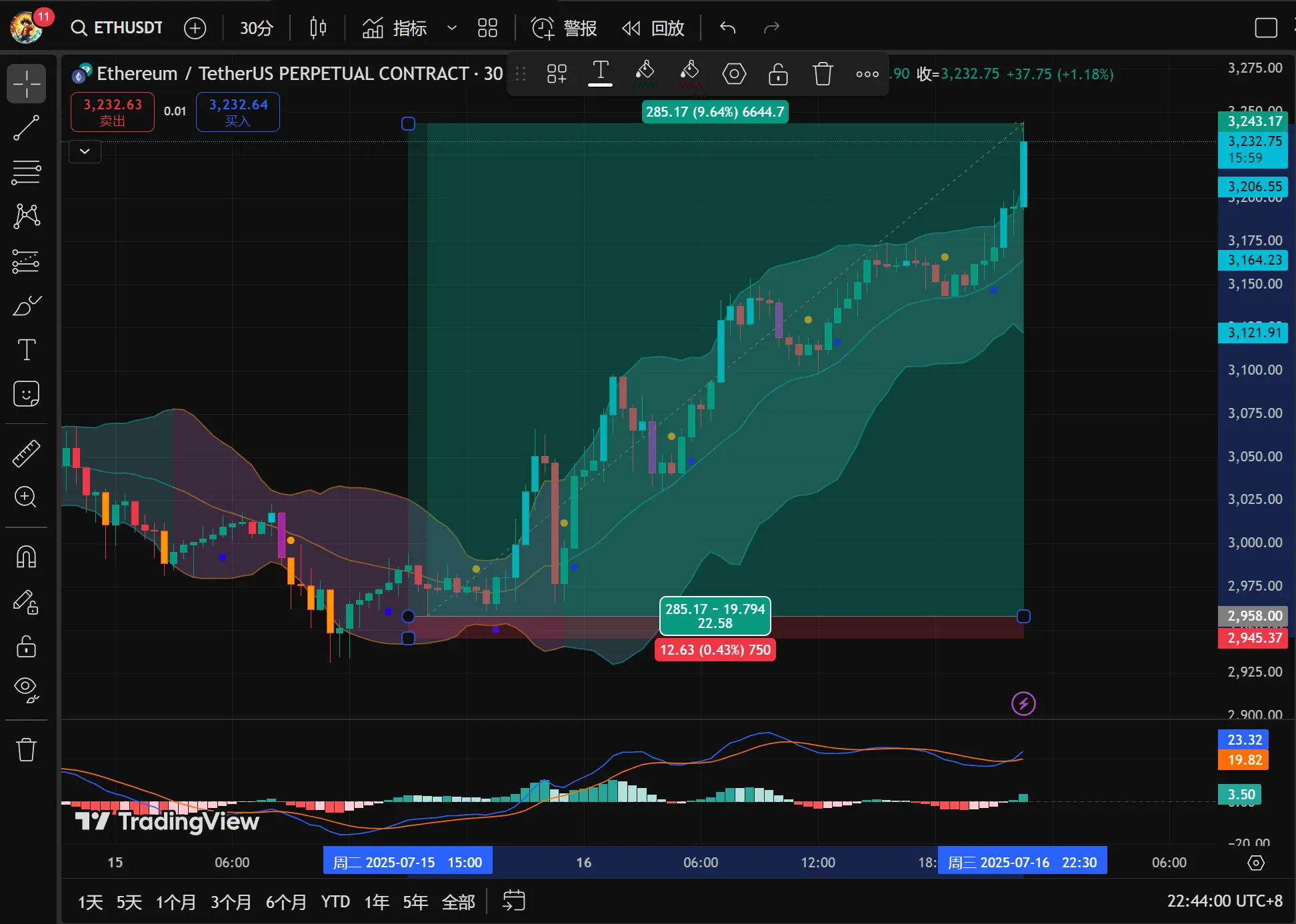Collapse the indicator legend chevron
Image resolution: width=1296 pixels, height=924 pixels.
pyautogui.click(x=85, y=151)
